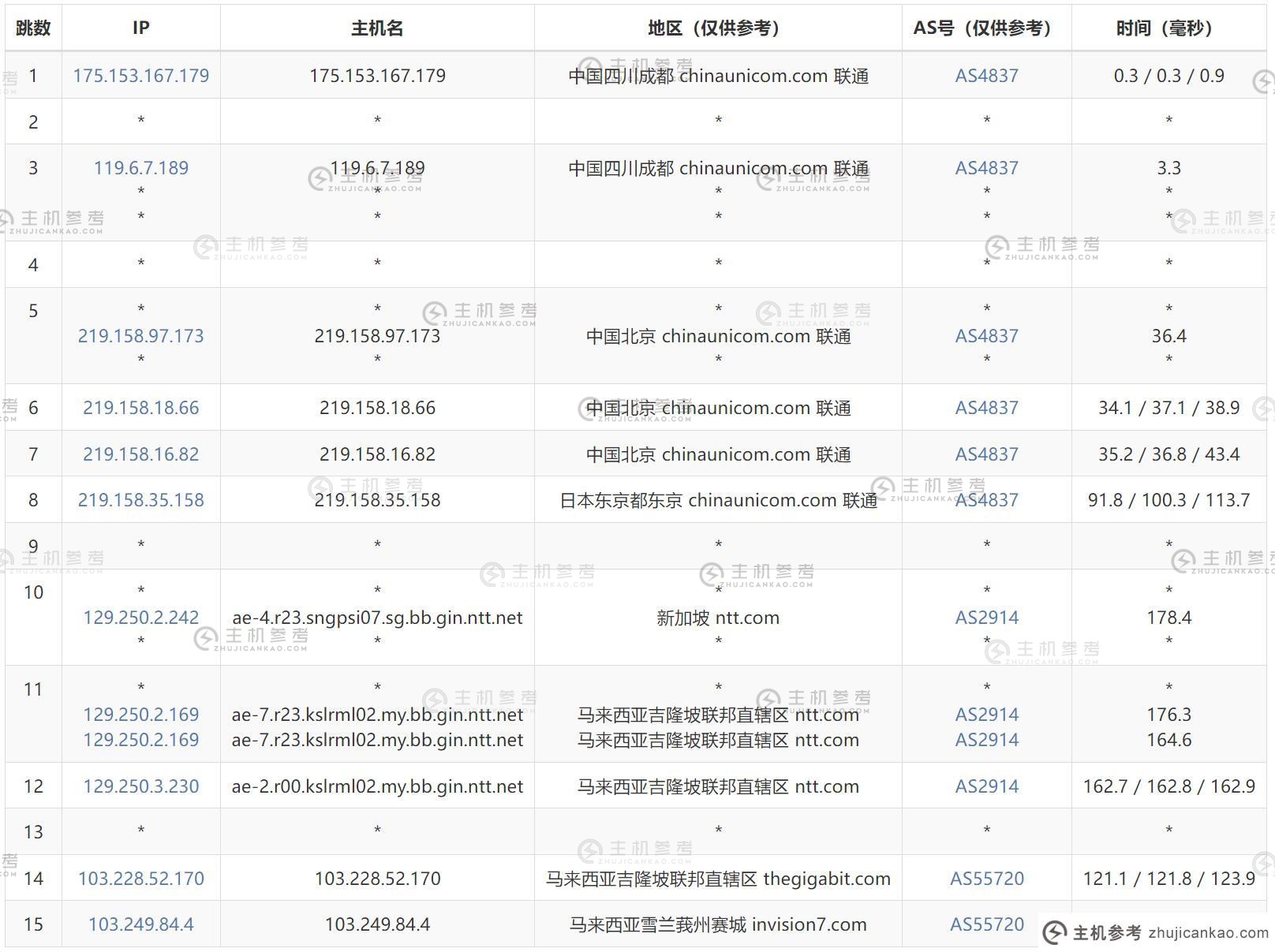
Task: Select region text 新加坡 ntt.com
Action: 718,618
